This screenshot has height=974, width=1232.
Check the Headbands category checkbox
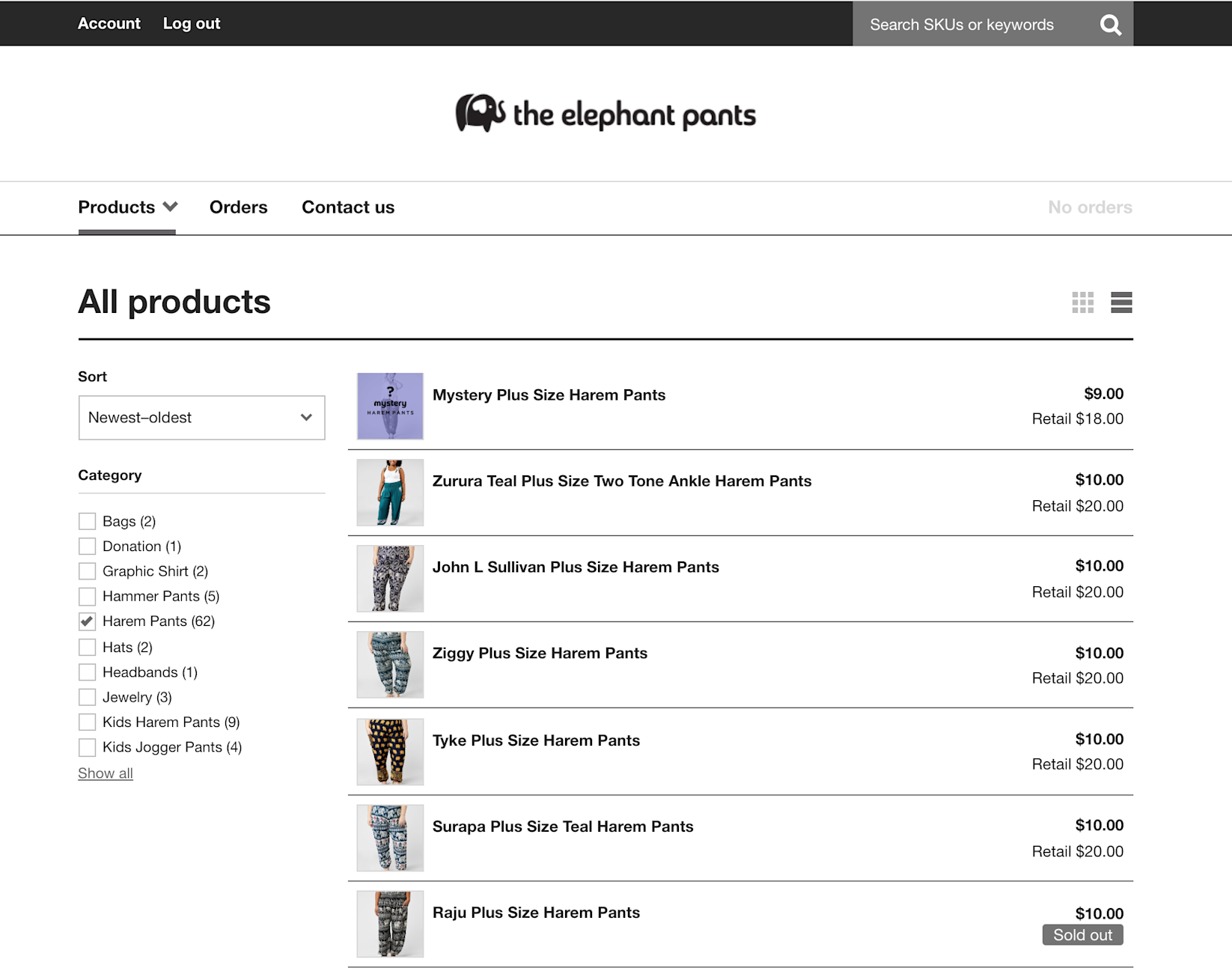tap(88, 672)
